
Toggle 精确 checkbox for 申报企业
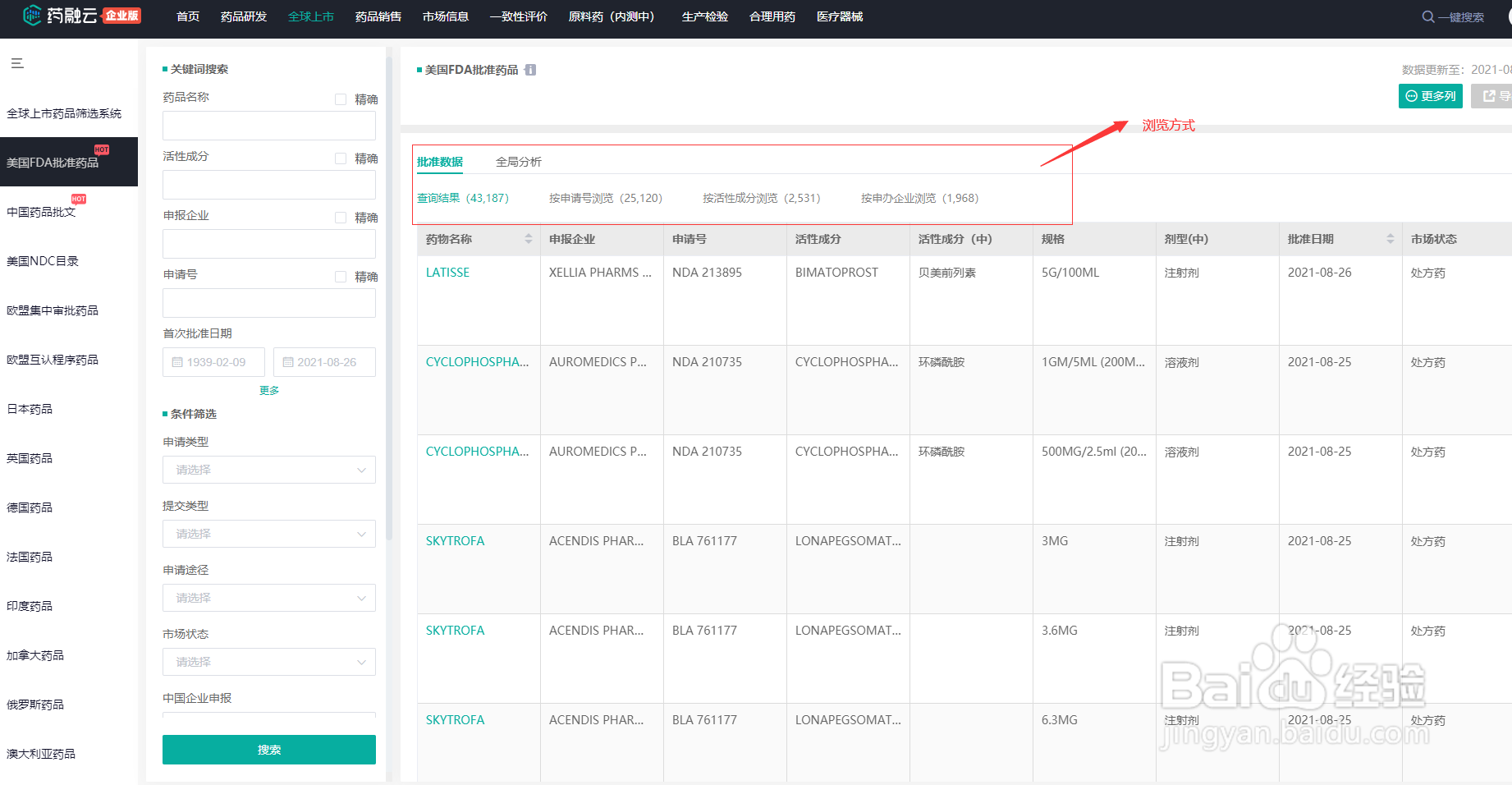tap(341, 218)
